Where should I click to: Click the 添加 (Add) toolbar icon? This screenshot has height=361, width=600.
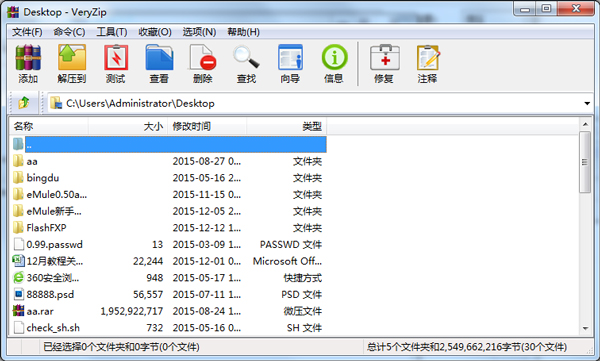(x=28, y=57)
